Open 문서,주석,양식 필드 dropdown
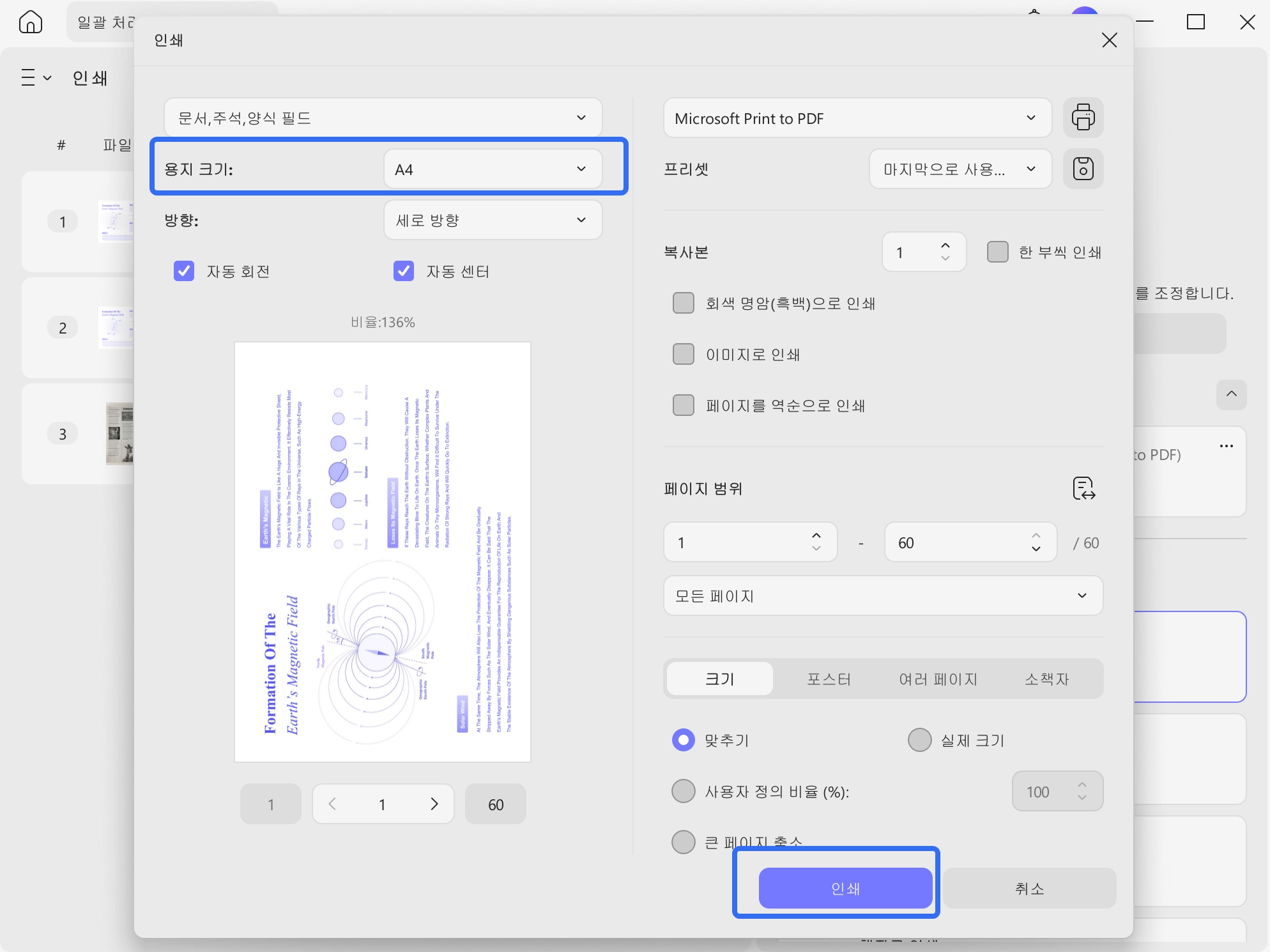Viewport: 1270px width, 952px height. (x=383, y=118)
